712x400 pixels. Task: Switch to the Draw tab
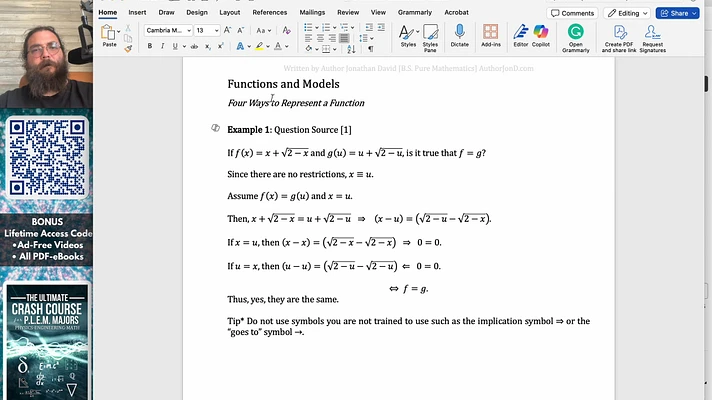[x=166, y=12]
